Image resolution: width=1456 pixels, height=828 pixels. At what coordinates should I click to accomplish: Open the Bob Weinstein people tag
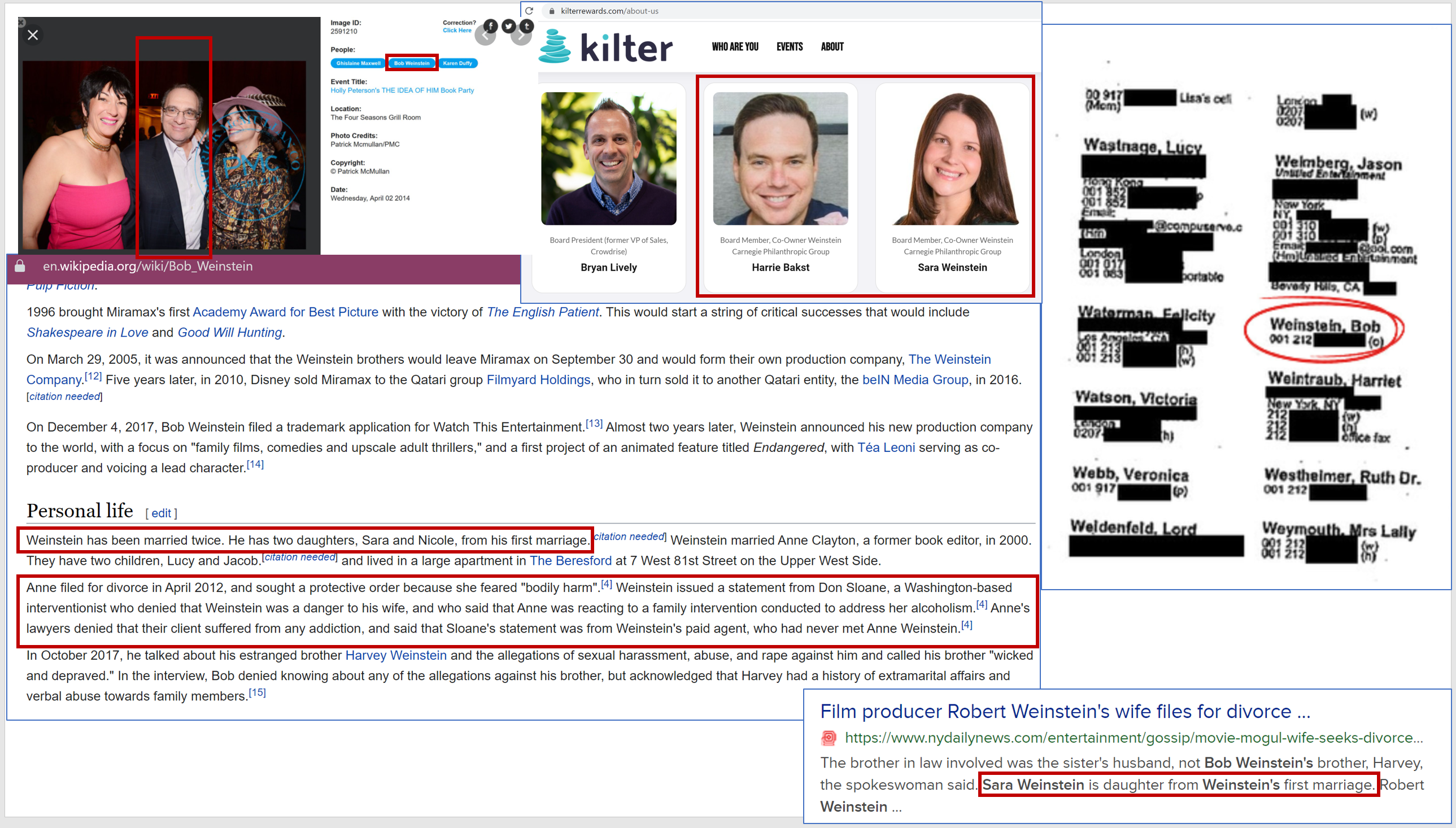[412, 63]
